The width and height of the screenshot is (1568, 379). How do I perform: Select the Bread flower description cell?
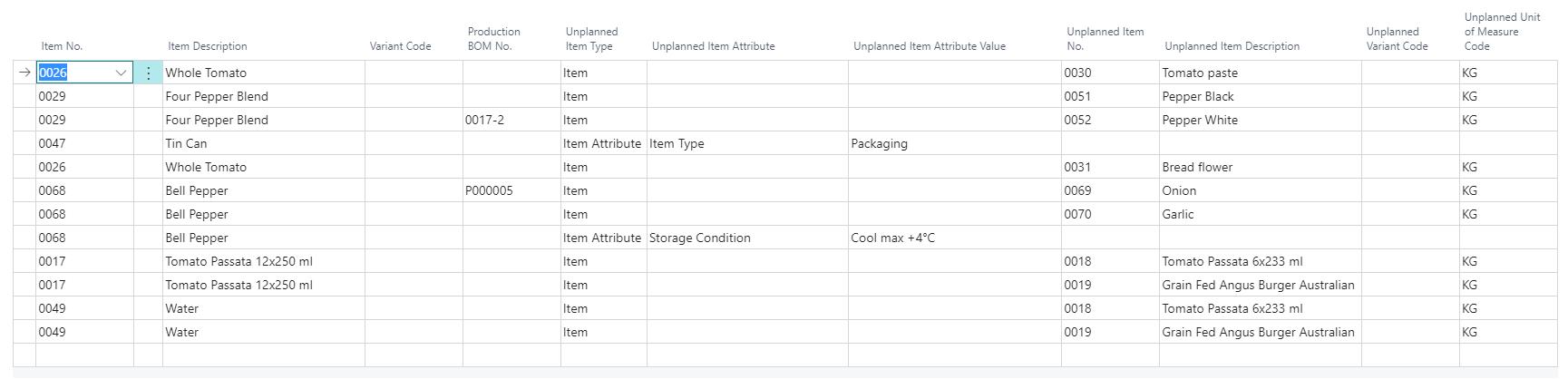1259,167
